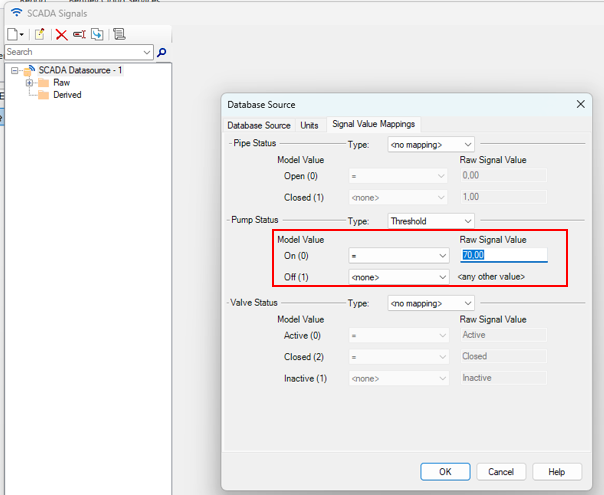Select the SCADA Datasource - 1 node
This screenshot has width=604, height=495.
point(80,70)
